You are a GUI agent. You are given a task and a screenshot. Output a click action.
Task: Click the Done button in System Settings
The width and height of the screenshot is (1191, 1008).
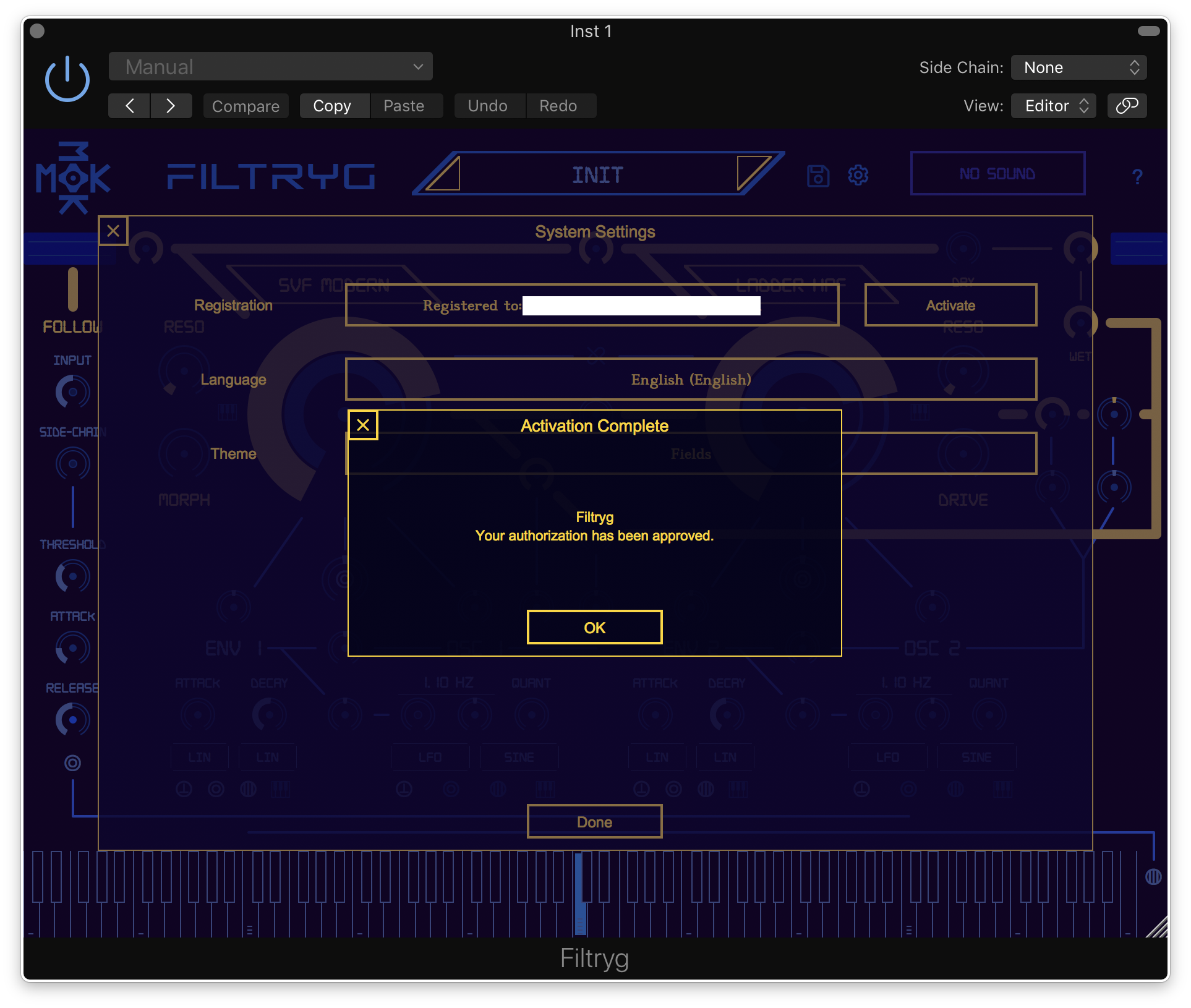[594, 822]
